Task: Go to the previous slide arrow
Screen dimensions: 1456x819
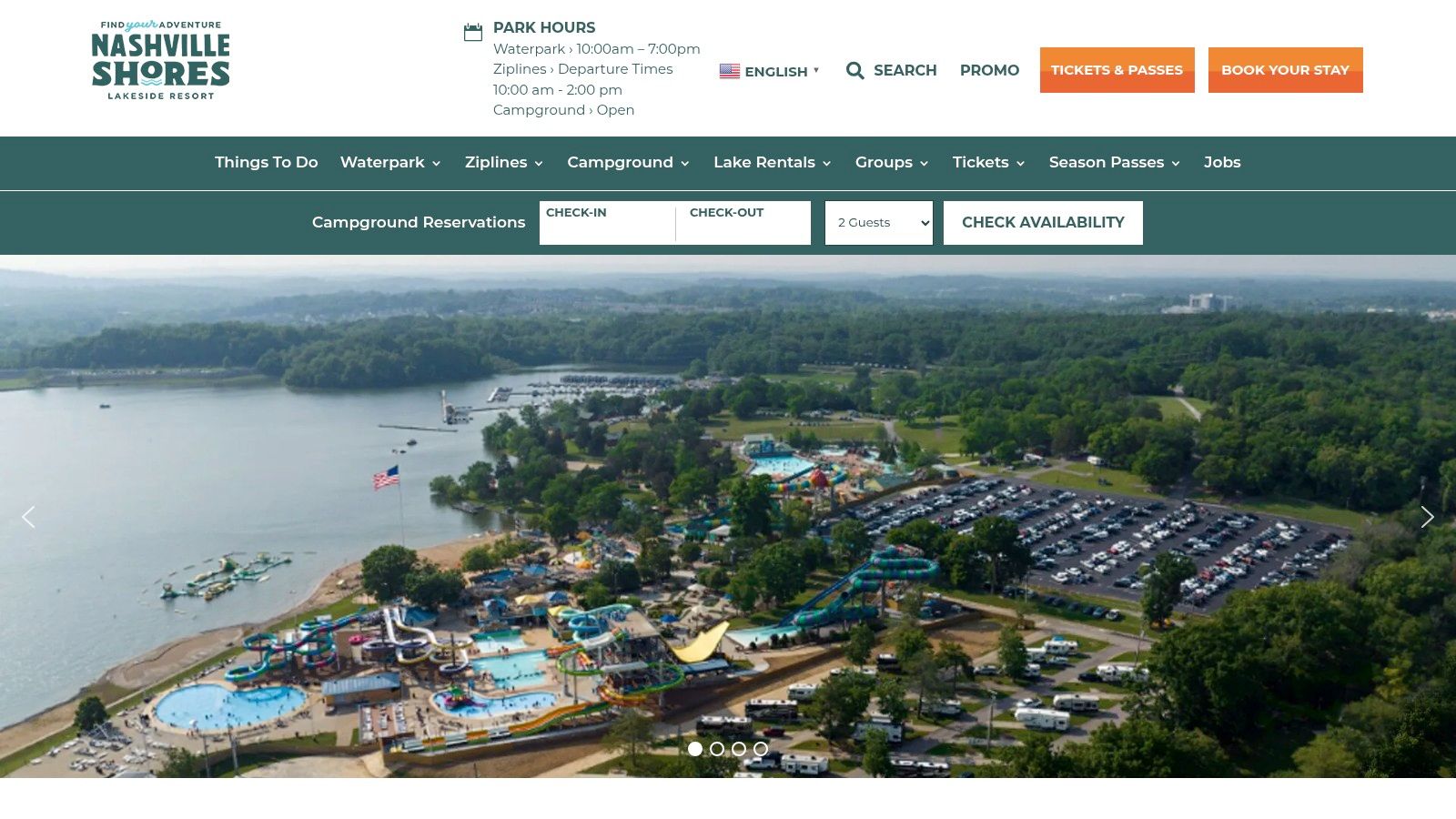Action: click(x=28, y=517)
